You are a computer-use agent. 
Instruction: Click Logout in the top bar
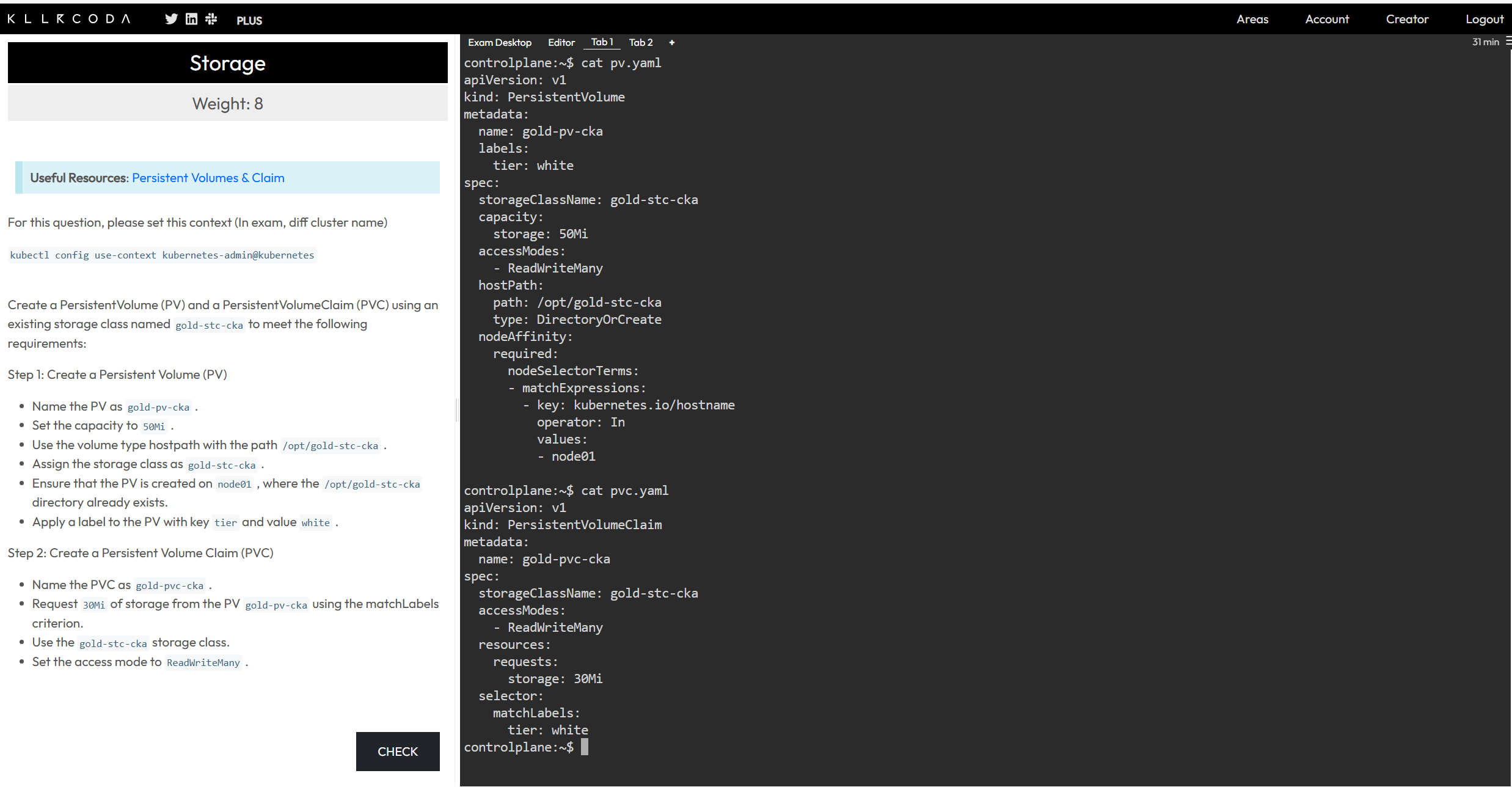pyautogui.click(x=1484, y=19)
